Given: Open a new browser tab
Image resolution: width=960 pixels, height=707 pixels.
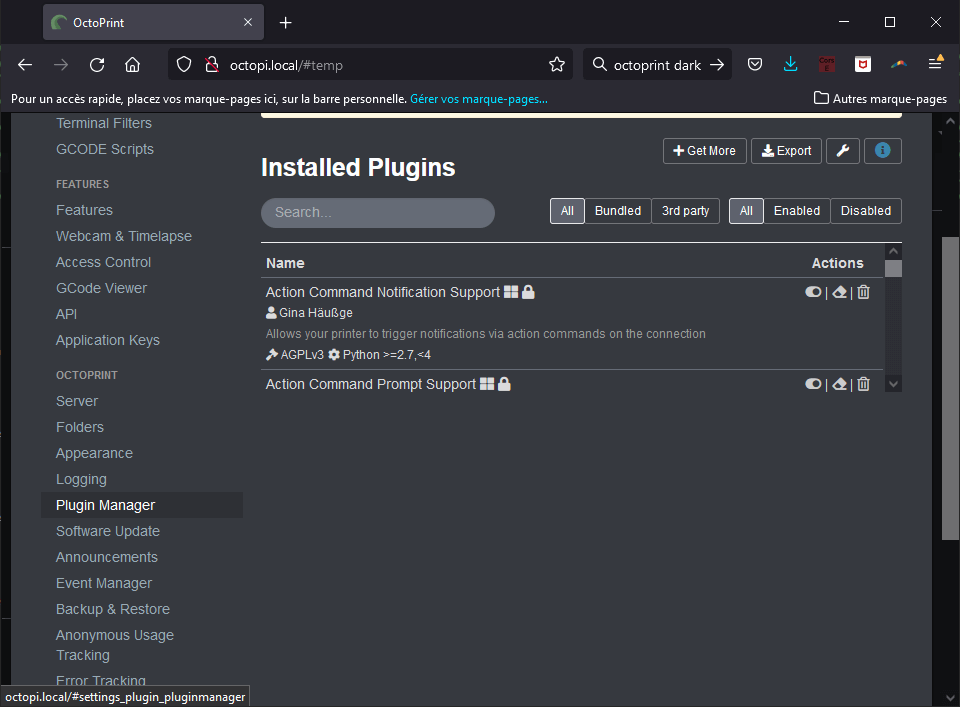Looking at the screenshot, I should (x=285, y=23).
